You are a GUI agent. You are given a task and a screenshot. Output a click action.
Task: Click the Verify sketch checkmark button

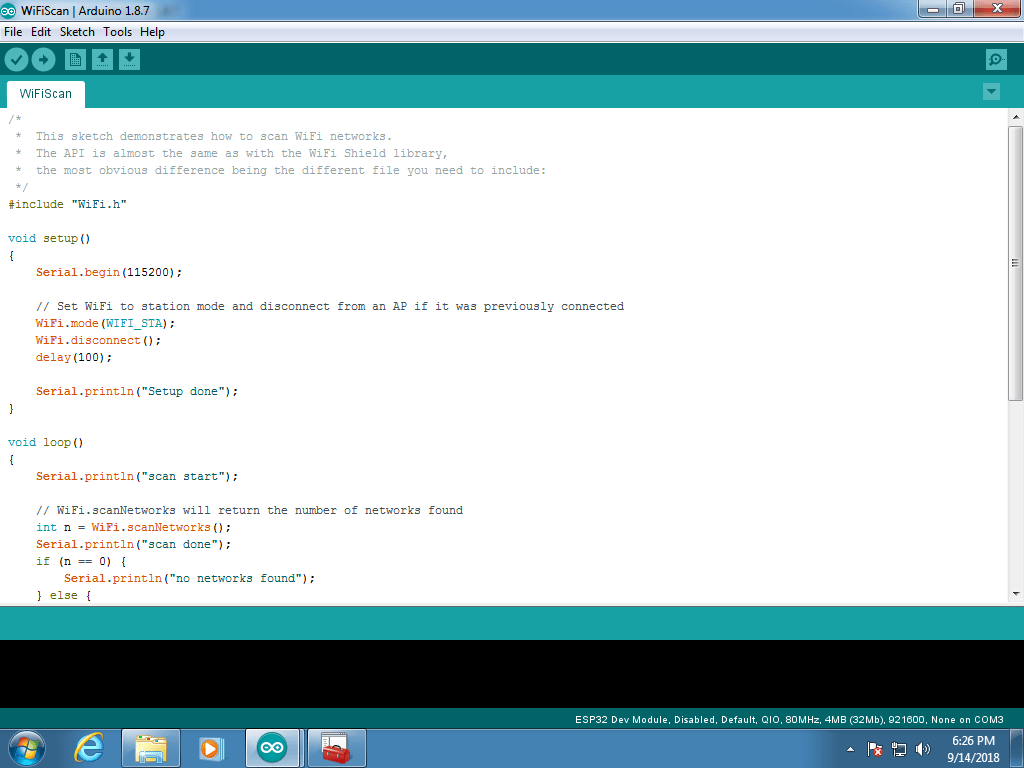click(16, 60)
